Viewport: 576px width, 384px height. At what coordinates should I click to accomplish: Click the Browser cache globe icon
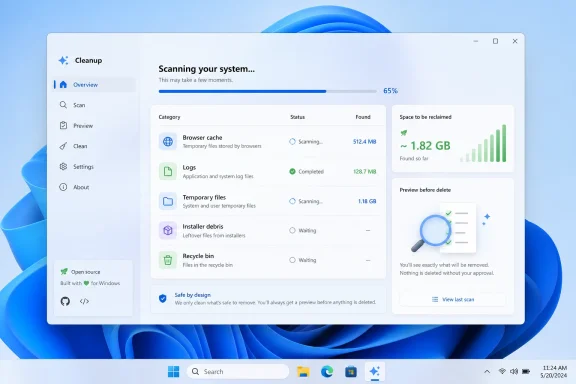pos(168,141)
